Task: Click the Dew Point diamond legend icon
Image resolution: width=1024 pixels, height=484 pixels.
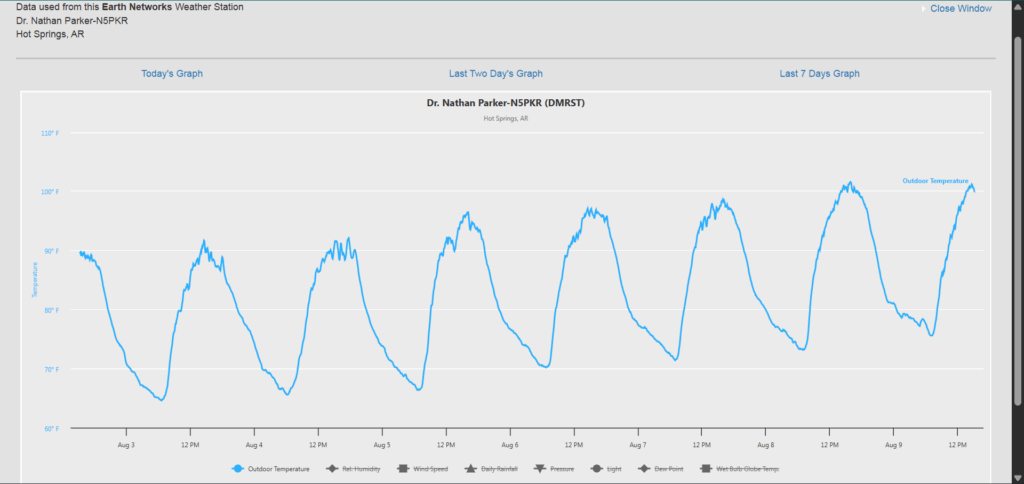Action: (x=642, y=468)
